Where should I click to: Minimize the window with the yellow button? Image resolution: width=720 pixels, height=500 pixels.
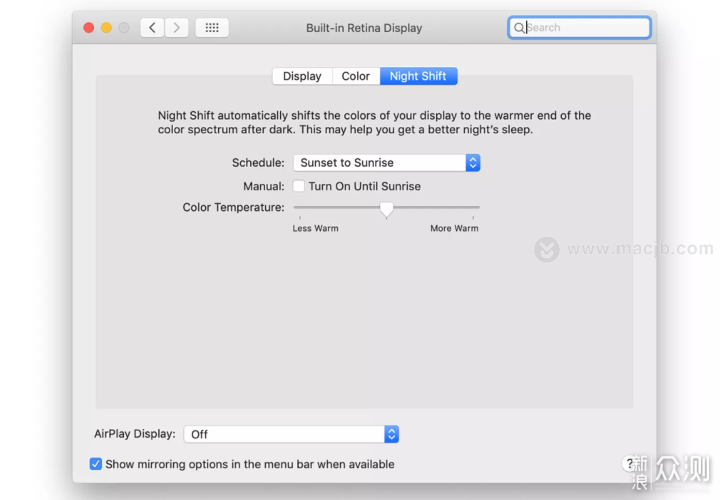click(x=106, y=28)
